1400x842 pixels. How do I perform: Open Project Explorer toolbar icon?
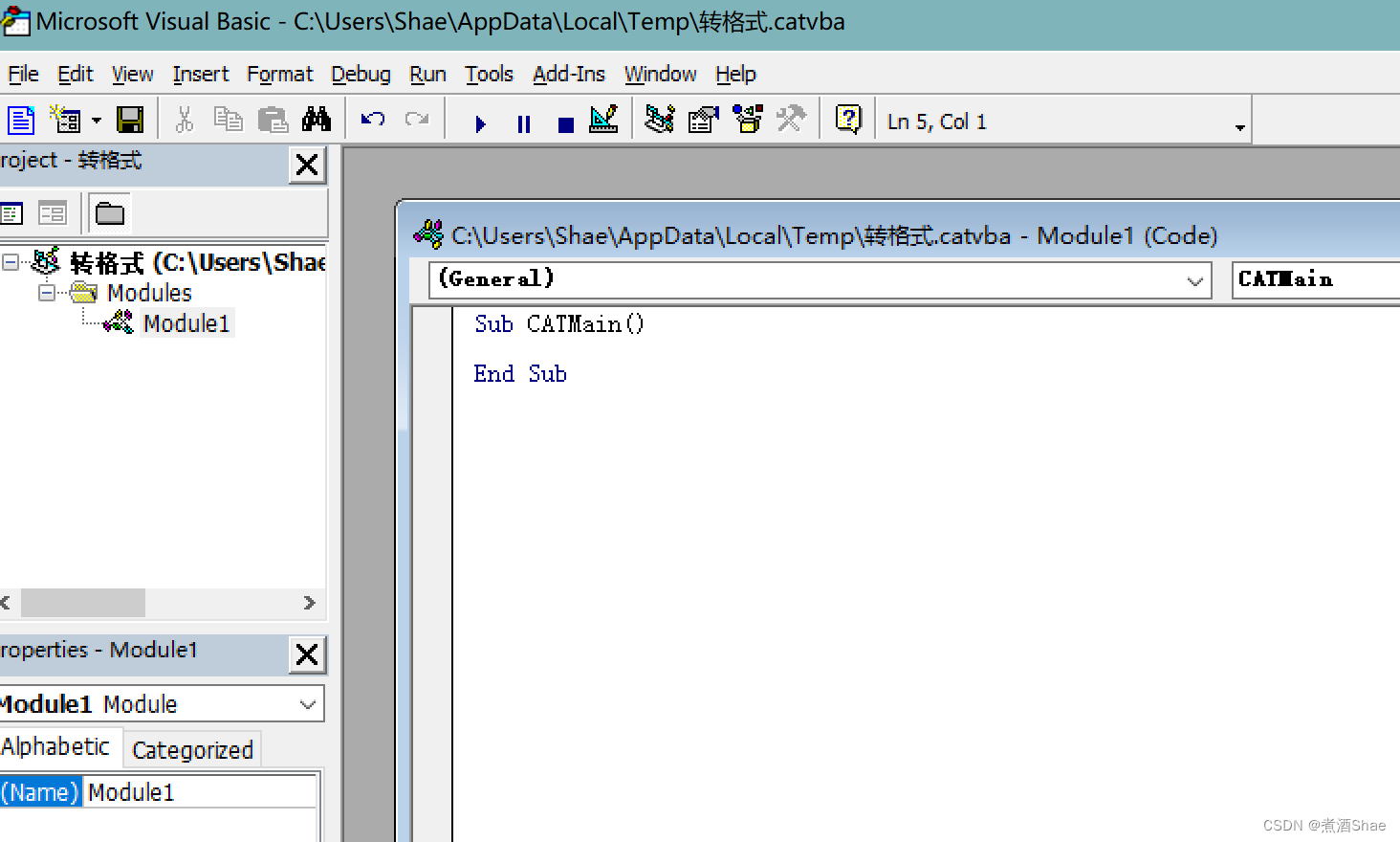tap(660, 120)
